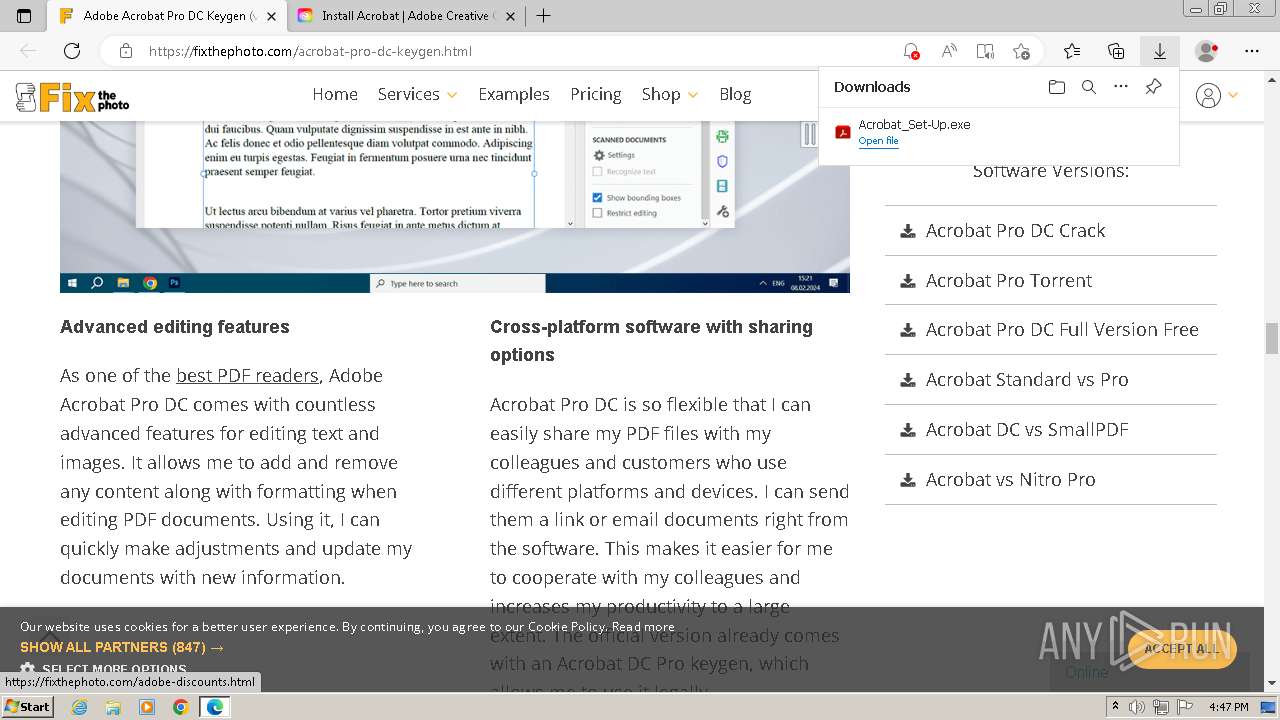Go to the Home menu item
This screenshot has height=720, width=1280.
tap(335, 94)
